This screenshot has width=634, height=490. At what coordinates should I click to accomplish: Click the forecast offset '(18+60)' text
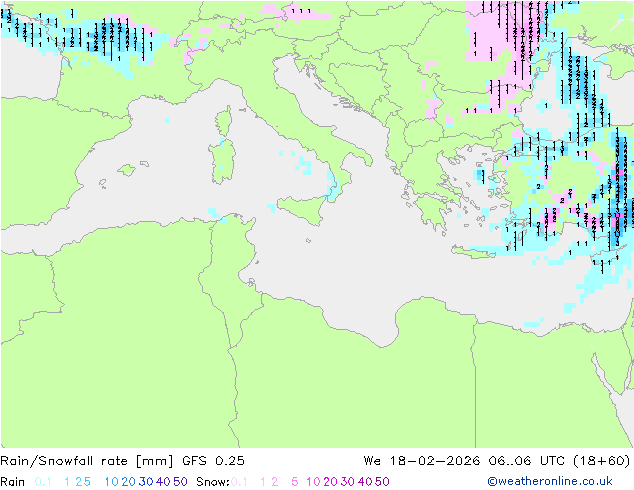pos(602,460)
